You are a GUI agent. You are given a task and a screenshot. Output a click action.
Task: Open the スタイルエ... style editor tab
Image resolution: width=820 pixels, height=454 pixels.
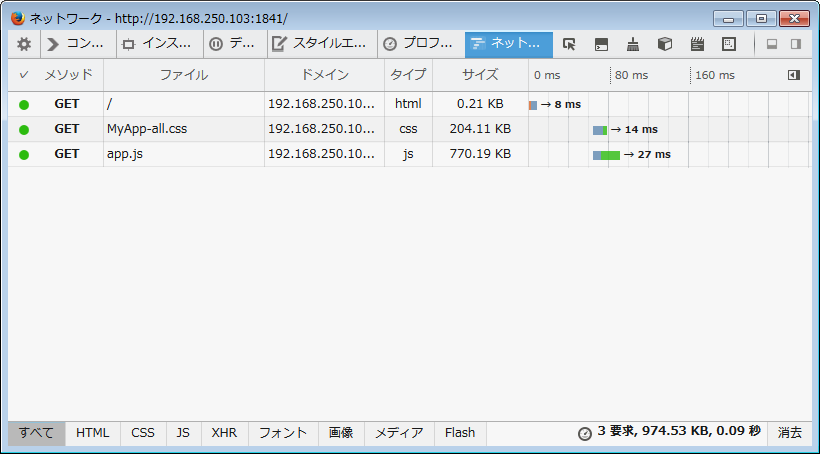coord(322,44)
